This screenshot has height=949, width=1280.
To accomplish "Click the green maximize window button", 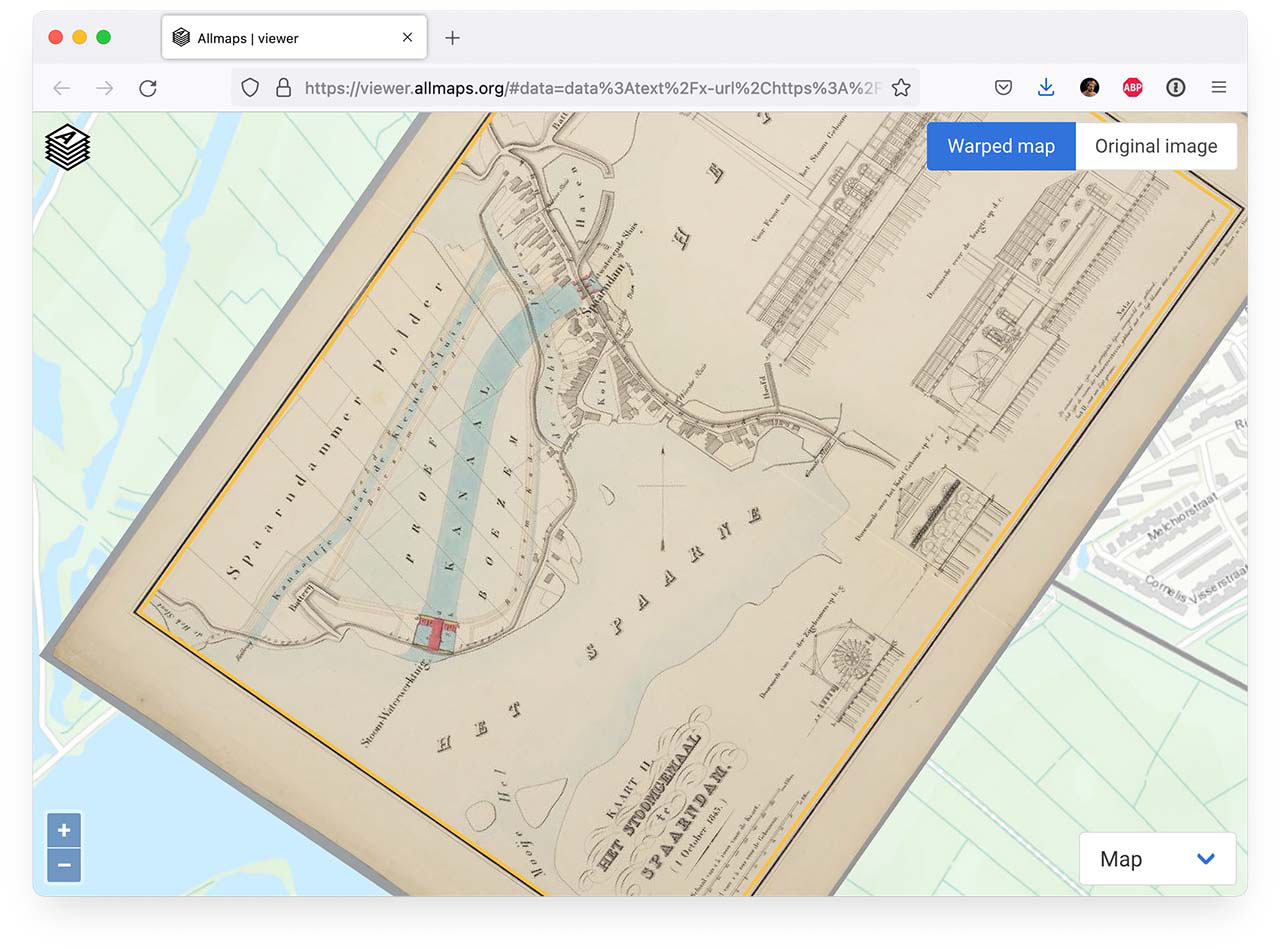I will tap(103, 37).
